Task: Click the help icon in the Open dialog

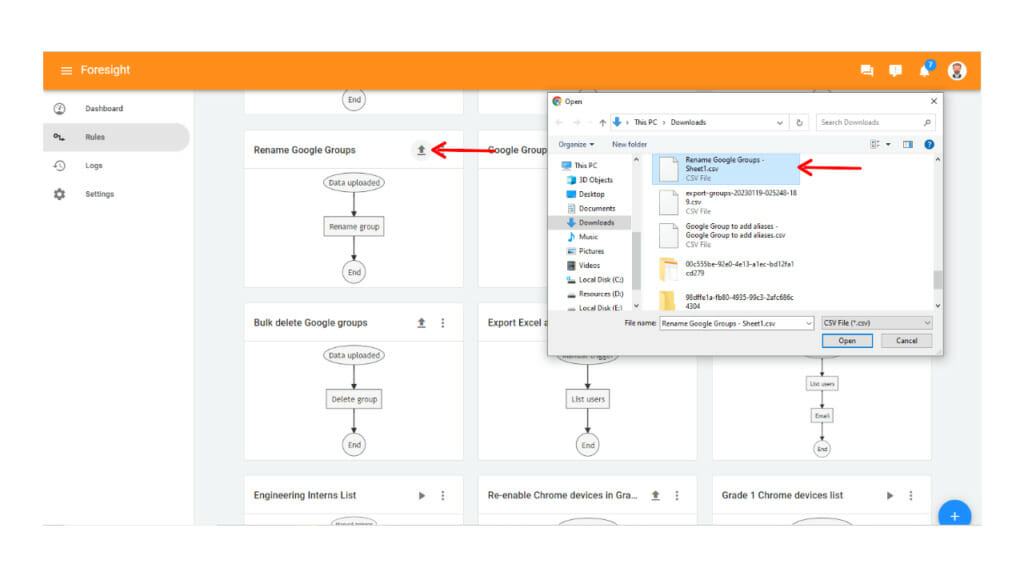Action: coord(929,144)
